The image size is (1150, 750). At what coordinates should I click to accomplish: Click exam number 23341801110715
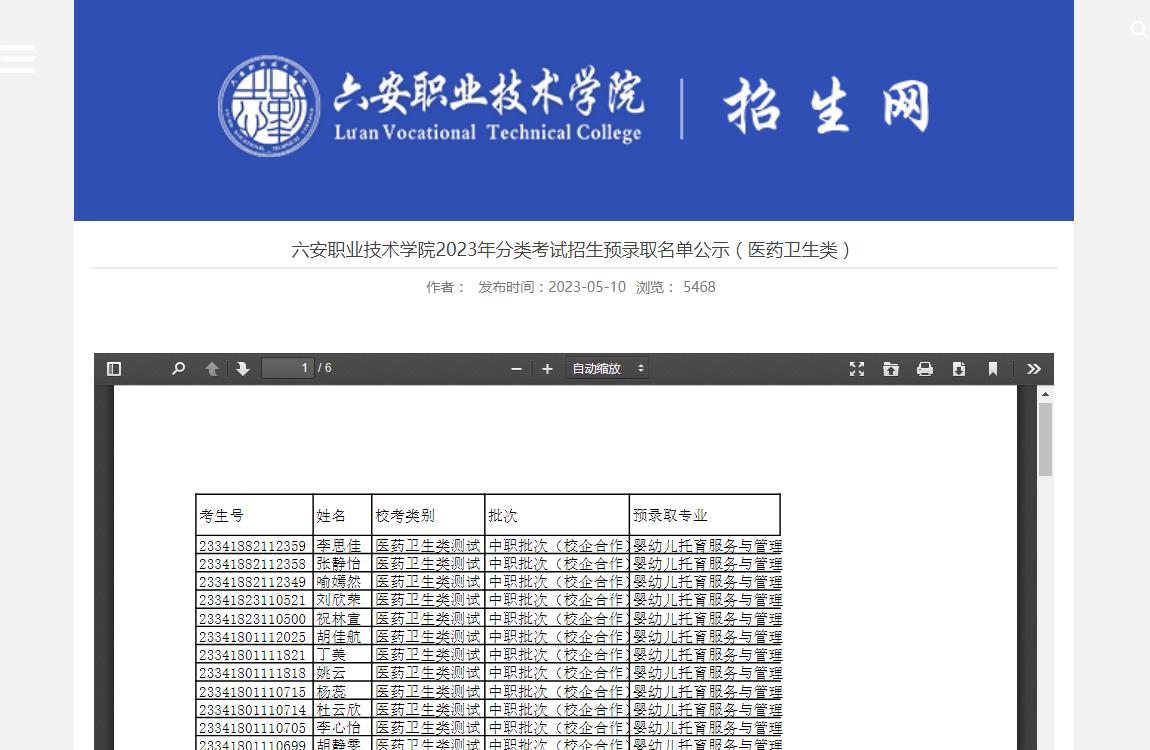click(252, 691)
